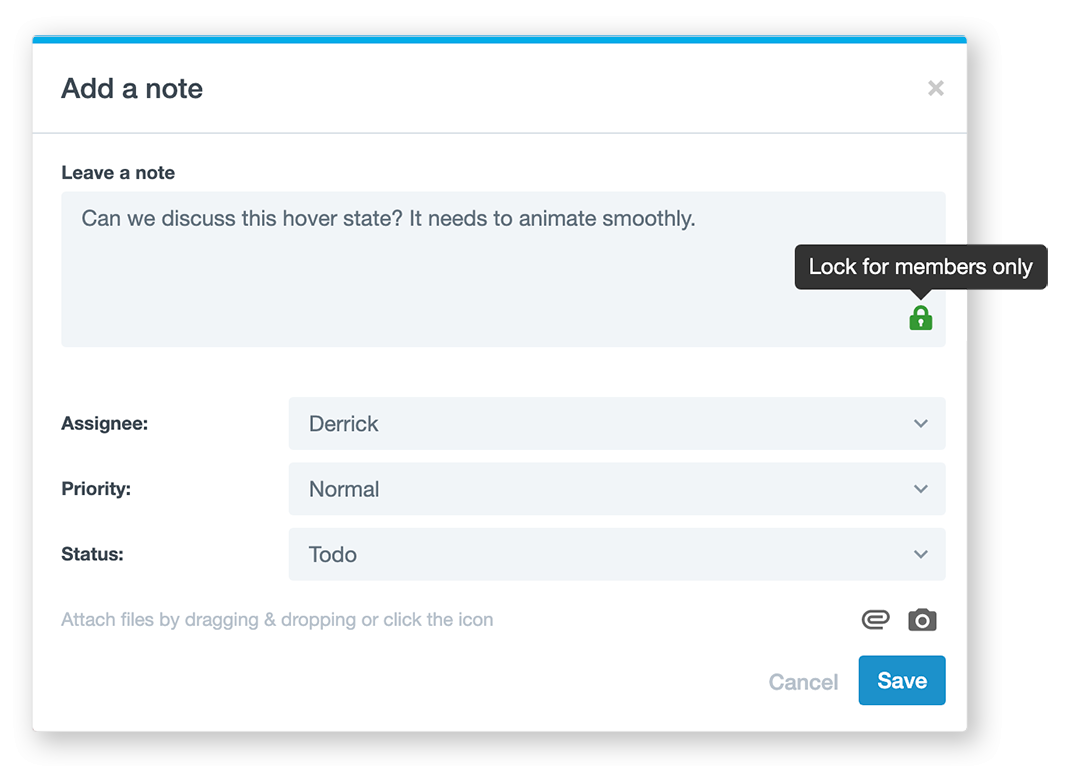Click the chevron arrow in the Priority field
The height and width of the screenshot is (766, 1072).
coord(921,489)
